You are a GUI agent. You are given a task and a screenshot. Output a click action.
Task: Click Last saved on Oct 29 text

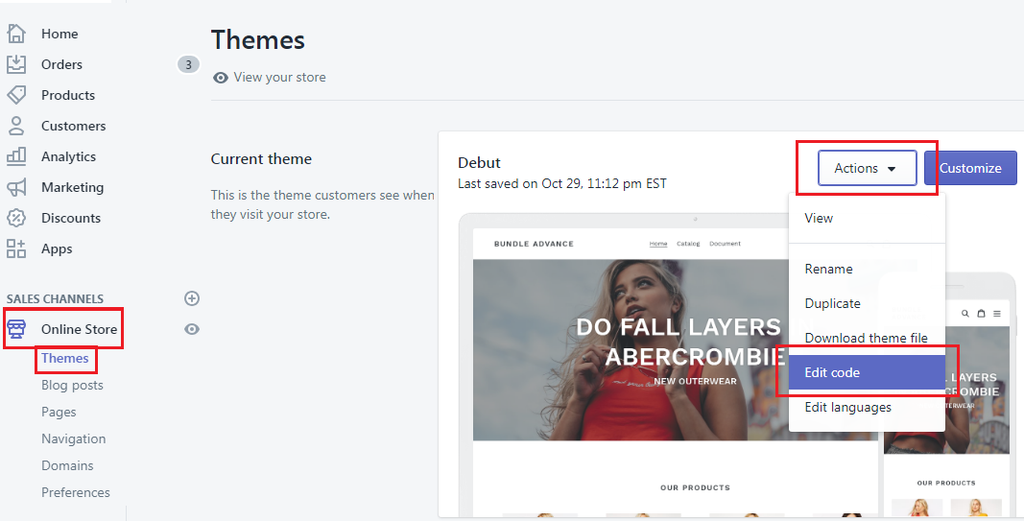[x=562, y=183]
